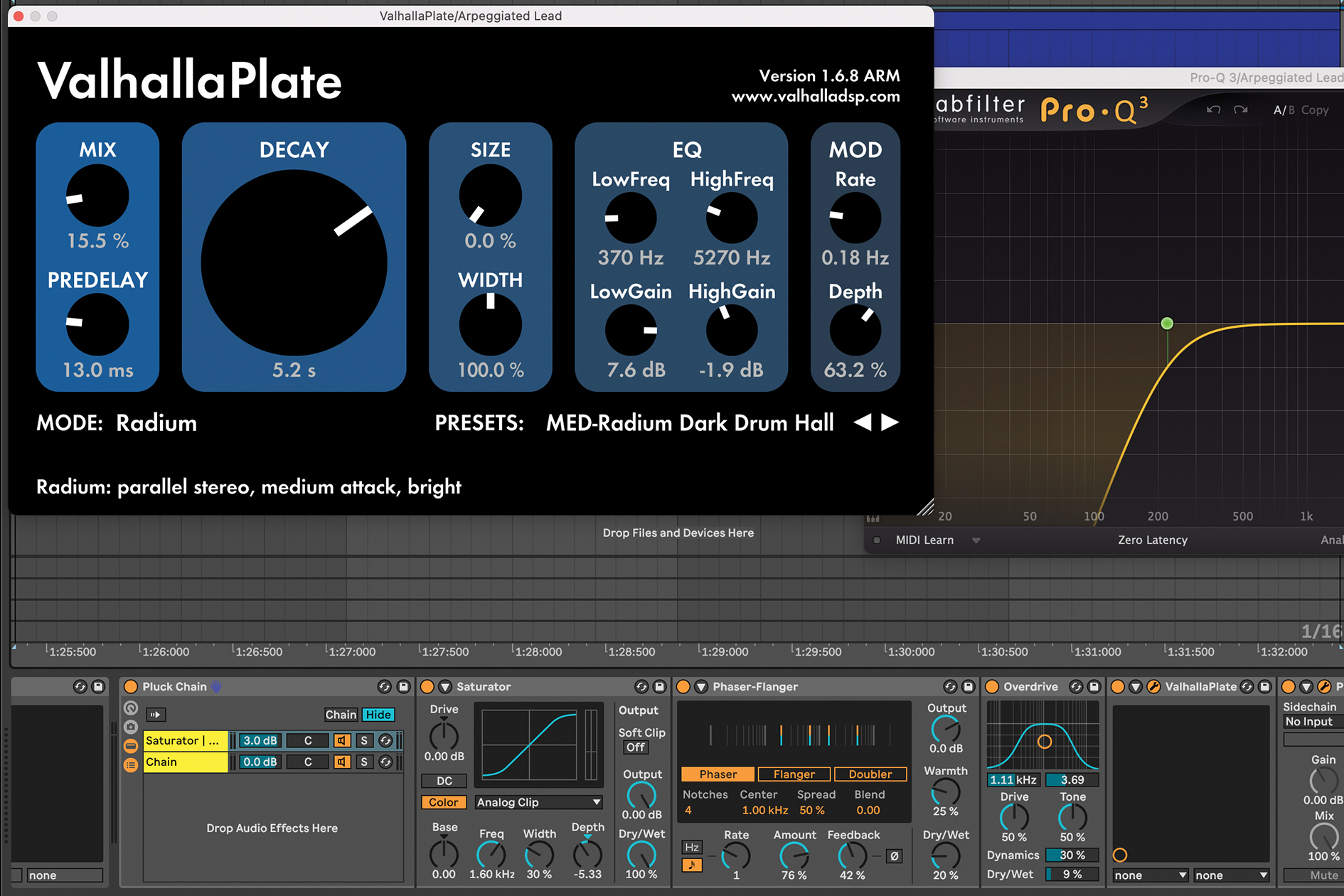
Task: Toggle Saturator device on/off activator
Action: (427, 686)
